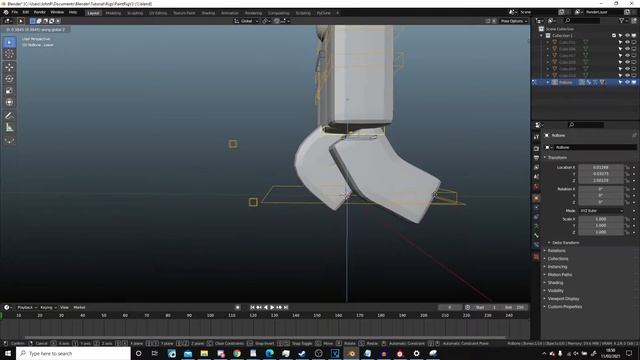Expand the Delta Transform panel
This screenshot has width=640, height=360.
pyautogui.click(x=565, y=242)
